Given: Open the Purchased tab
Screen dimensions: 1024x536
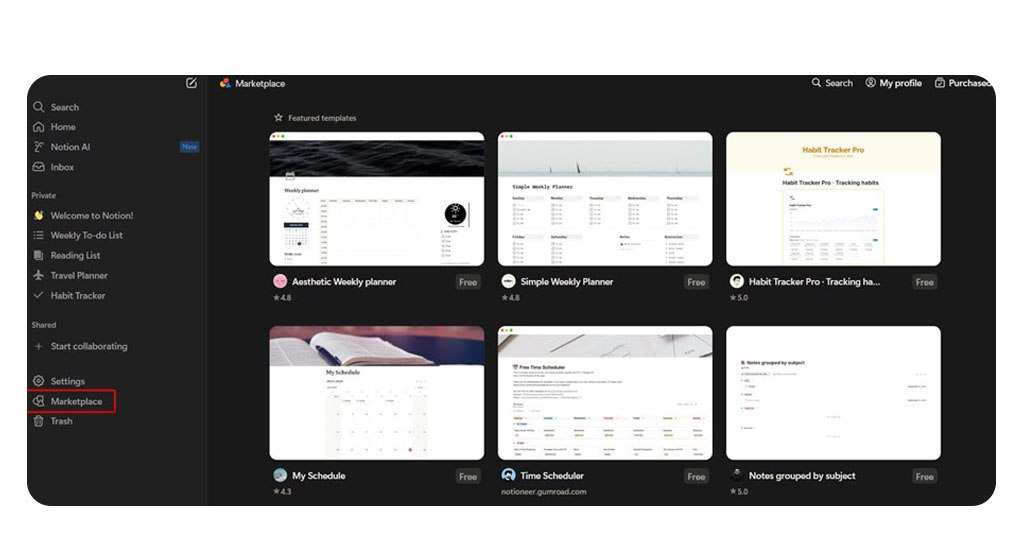Looking at the screenshot, I should [962, 83].
